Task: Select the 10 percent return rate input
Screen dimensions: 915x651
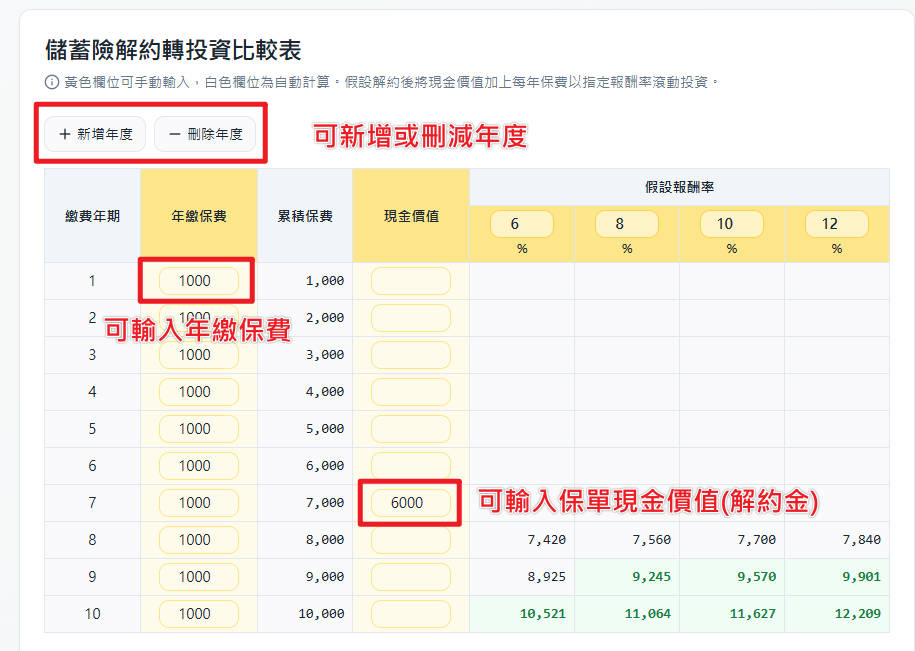Action: (731, 224)
